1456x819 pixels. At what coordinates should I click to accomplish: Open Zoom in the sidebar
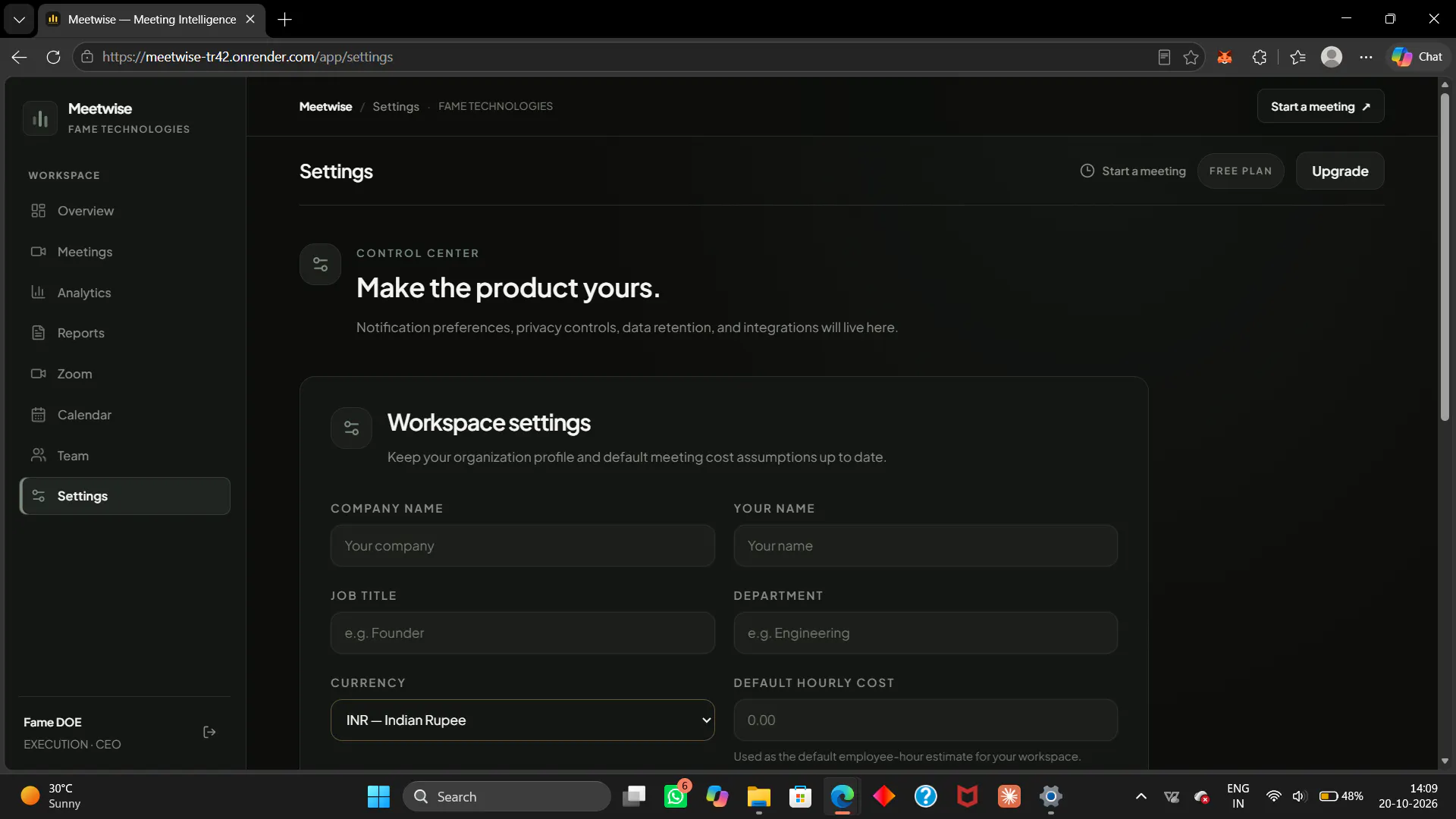pos(124,374)
